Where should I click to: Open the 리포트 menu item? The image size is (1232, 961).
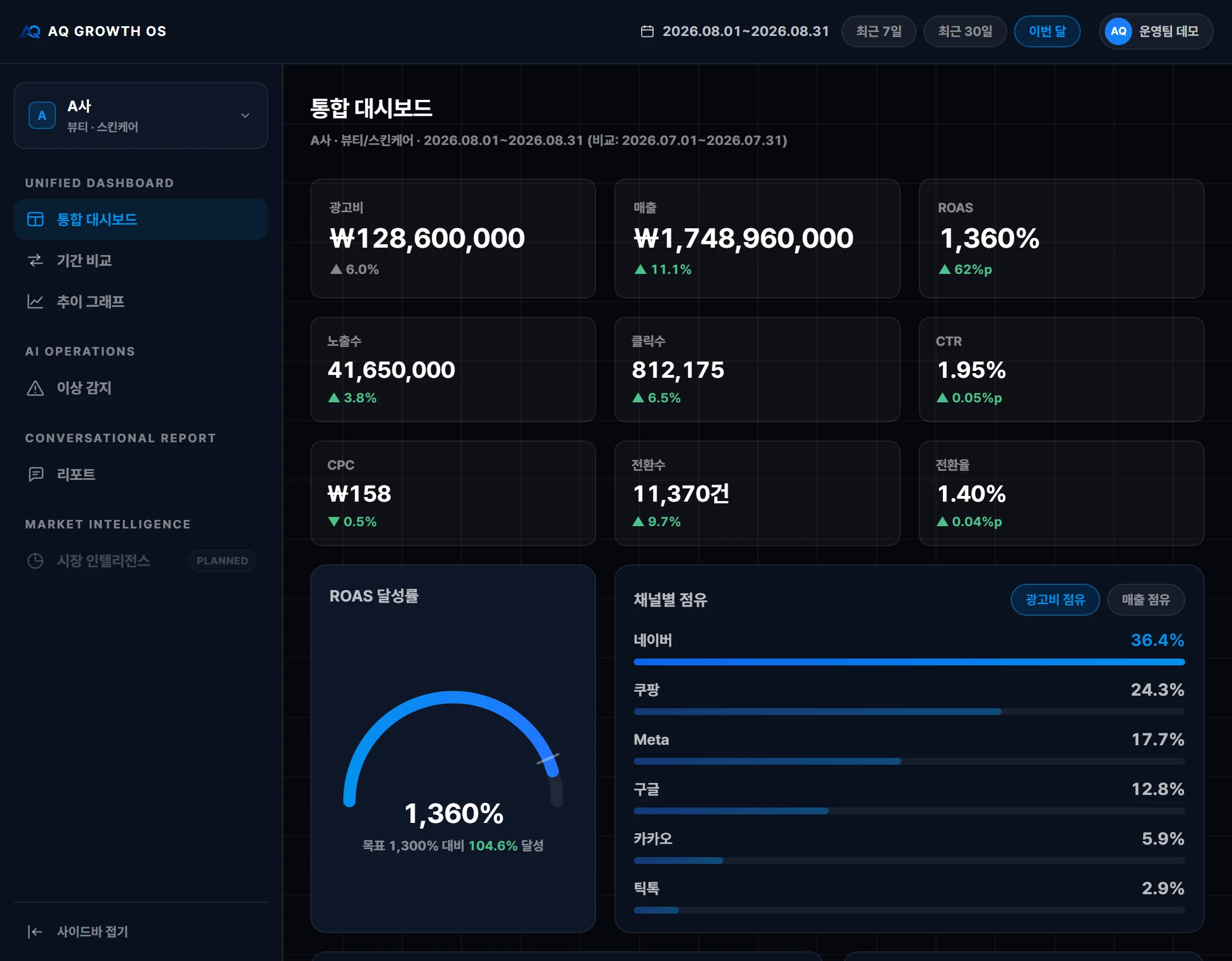pyautogui.click(x=141, y=474)
